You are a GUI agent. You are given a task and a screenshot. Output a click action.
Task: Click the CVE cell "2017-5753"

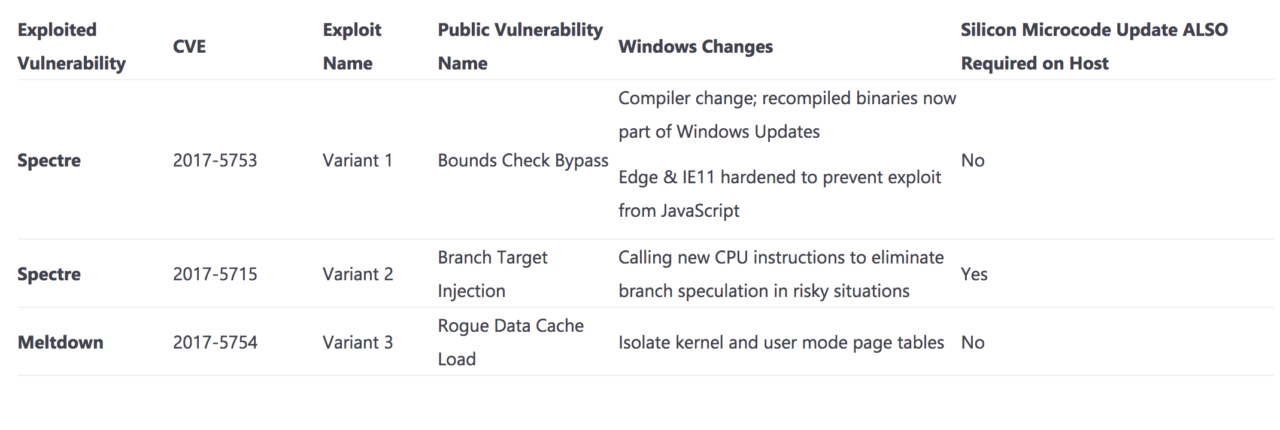(216, 160)
